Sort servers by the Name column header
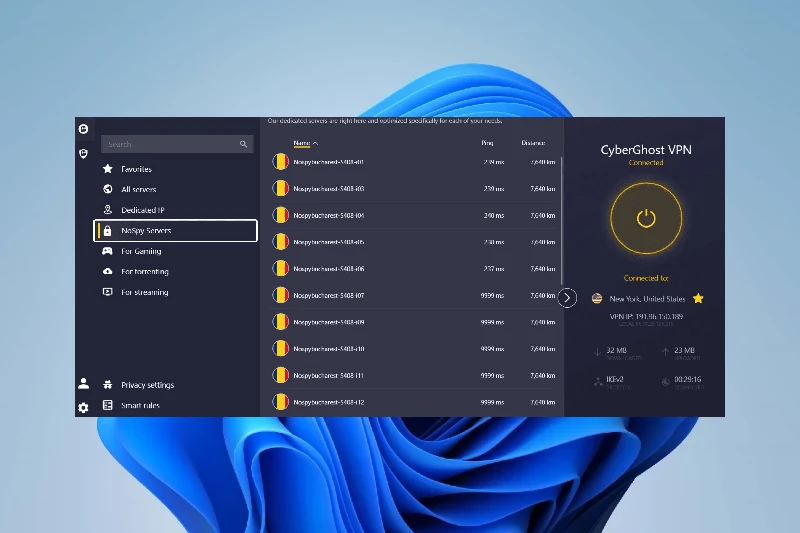Screen dimensions: 800x533 pyautogui.click(x=302, y=143)
